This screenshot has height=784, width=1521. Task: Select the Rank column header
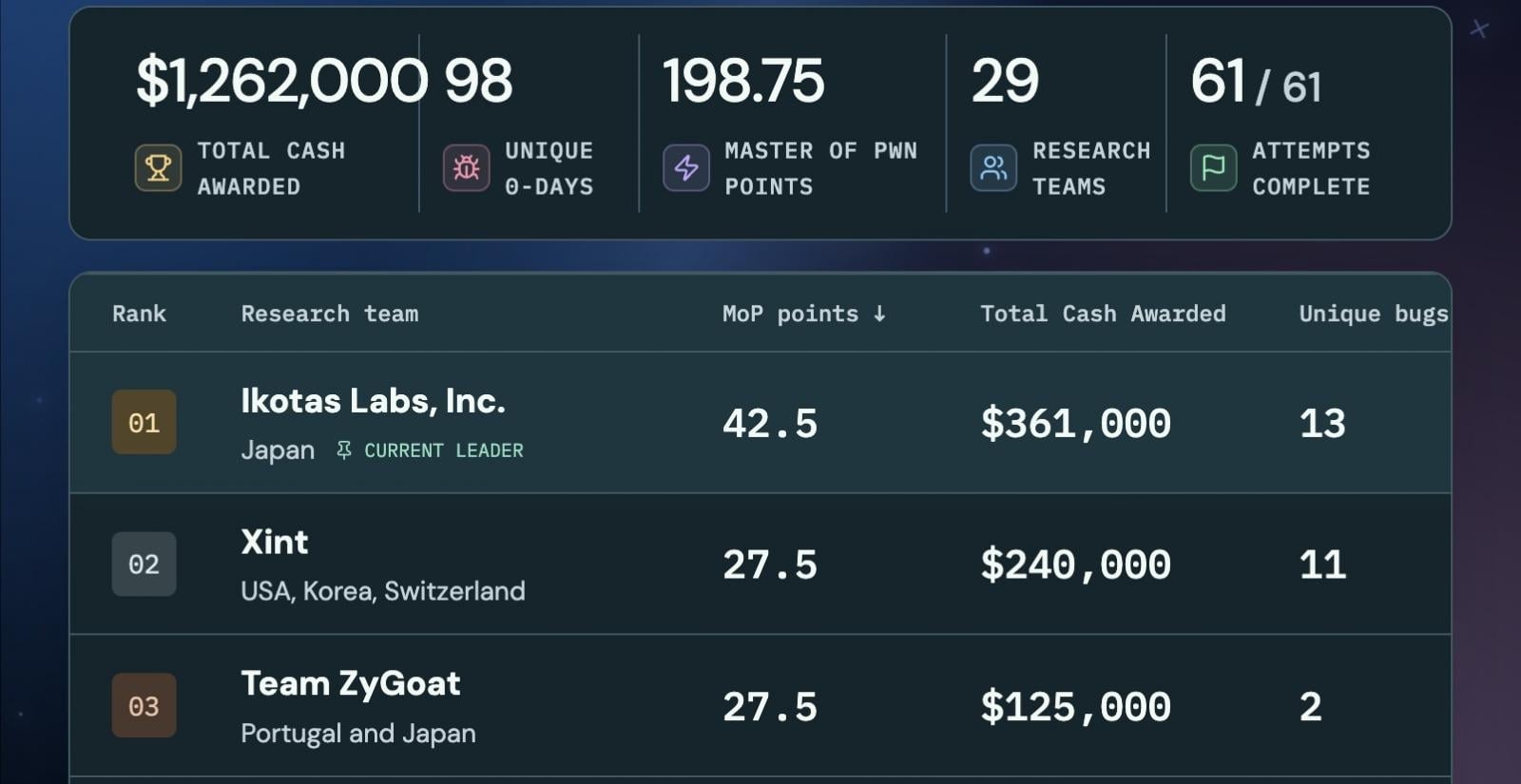click(x=139, y=314)
